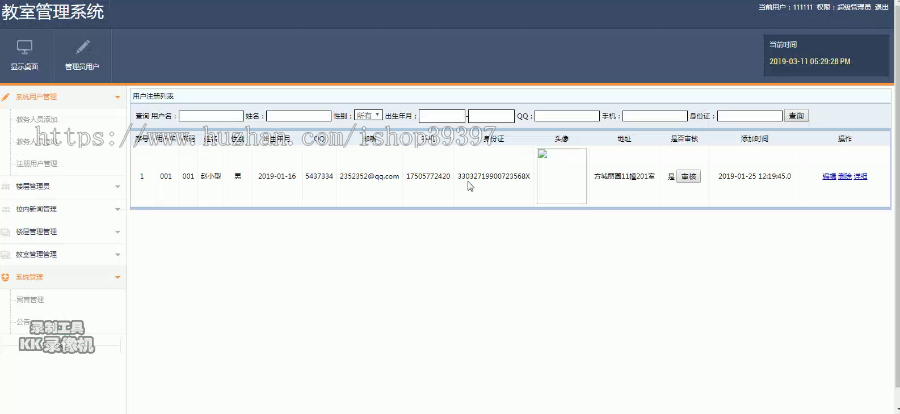
Task: Open the 显示桌面 monitor icon
Action: 24,47
